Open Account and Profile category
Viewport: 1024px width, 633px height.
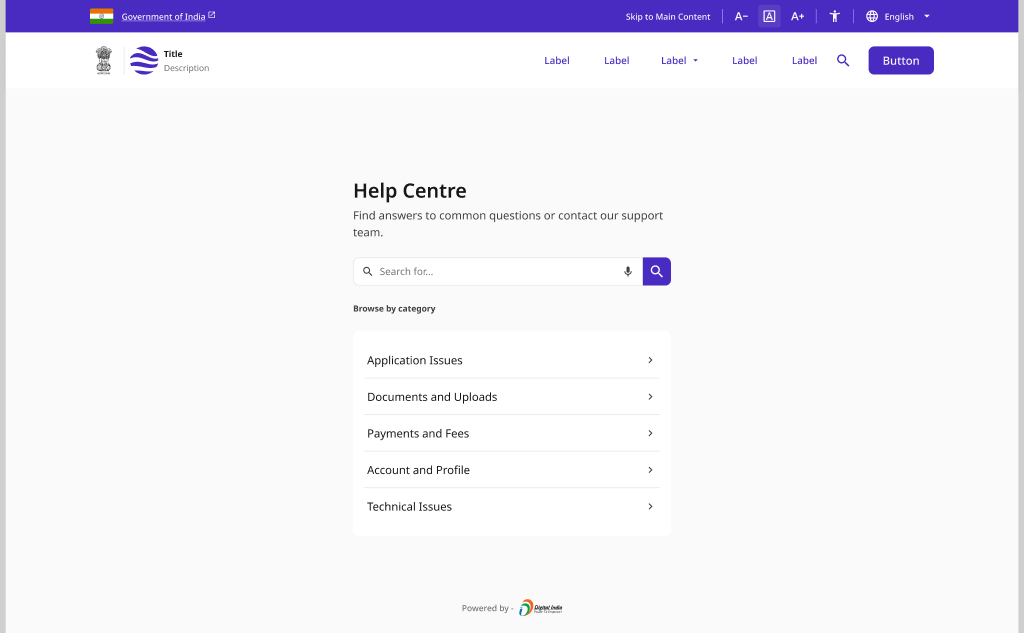tap(511, 470)
